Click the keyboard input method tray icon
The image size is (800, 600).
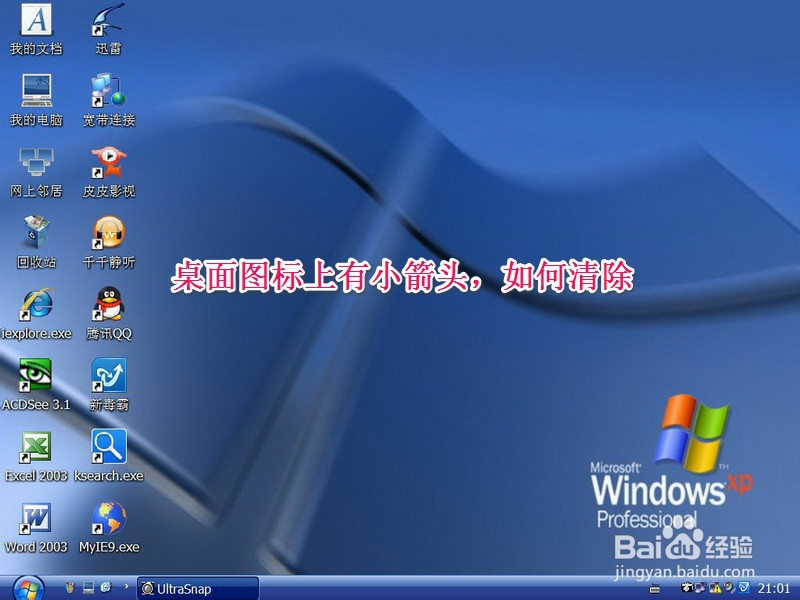655,589
